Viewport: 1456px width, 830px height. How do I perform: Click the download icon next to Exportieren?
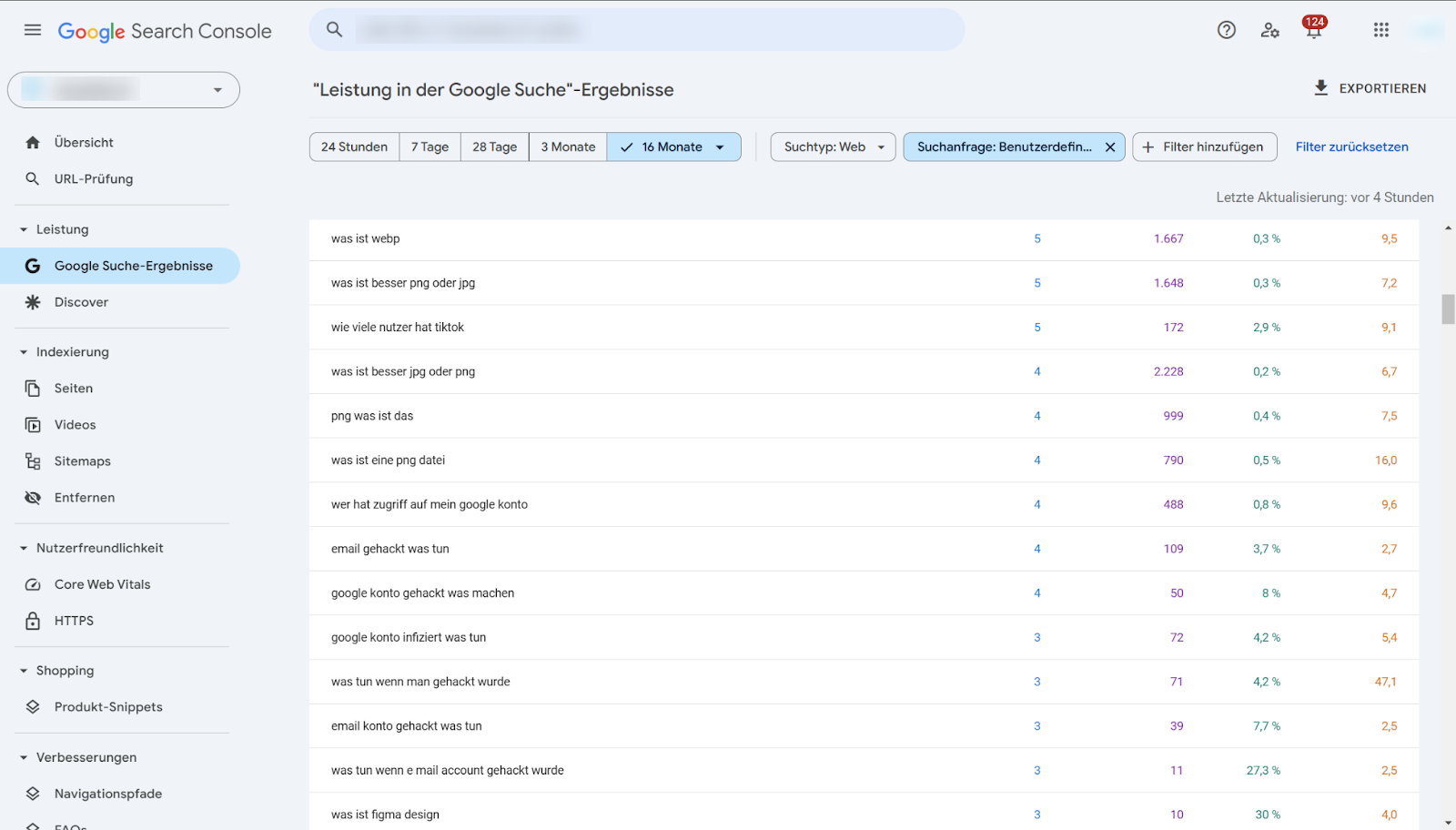click(x=1321, y=87)
